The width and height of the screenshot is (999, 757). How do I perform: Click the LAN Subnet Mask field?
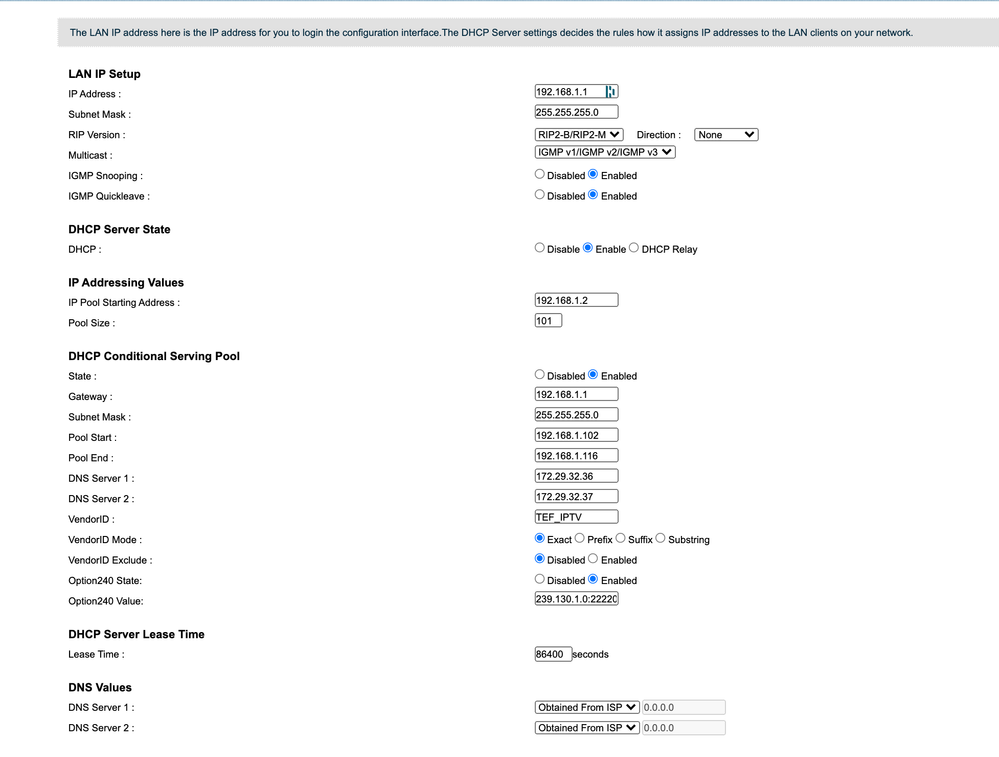click(x=576, y=112)
